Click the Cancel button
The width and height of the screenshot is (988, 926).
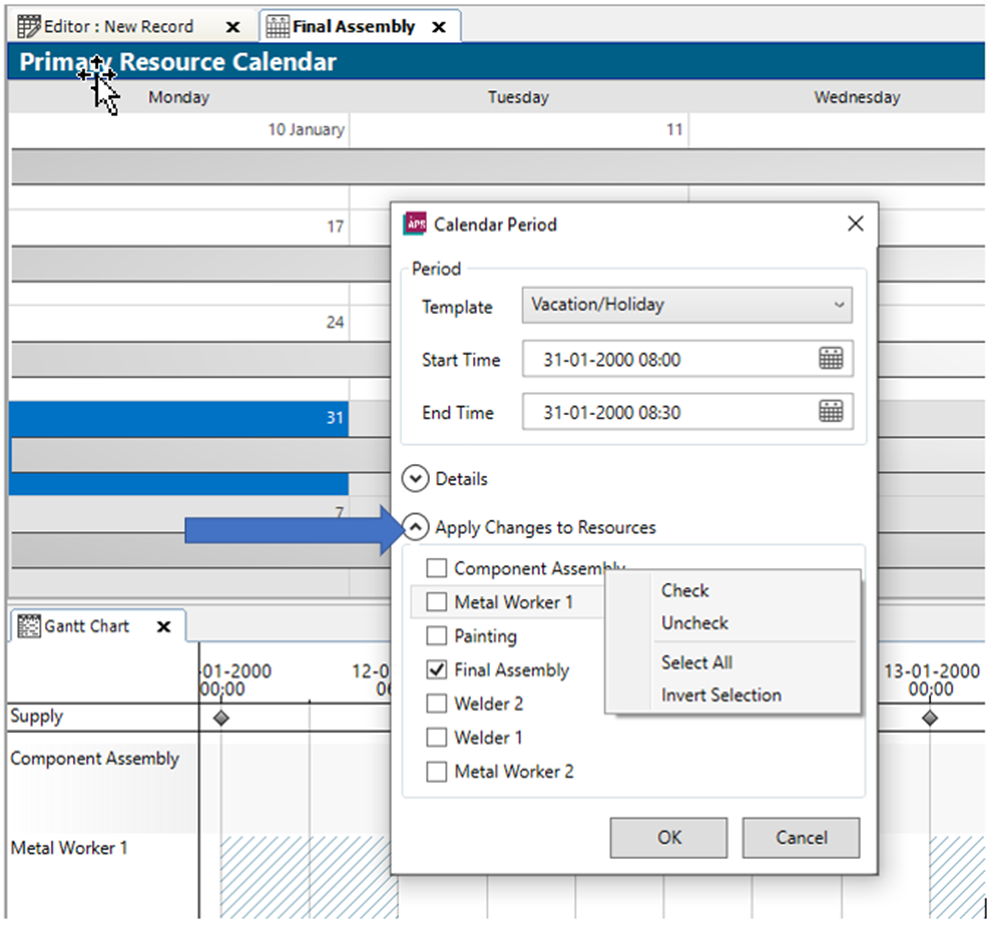[800, 838]
